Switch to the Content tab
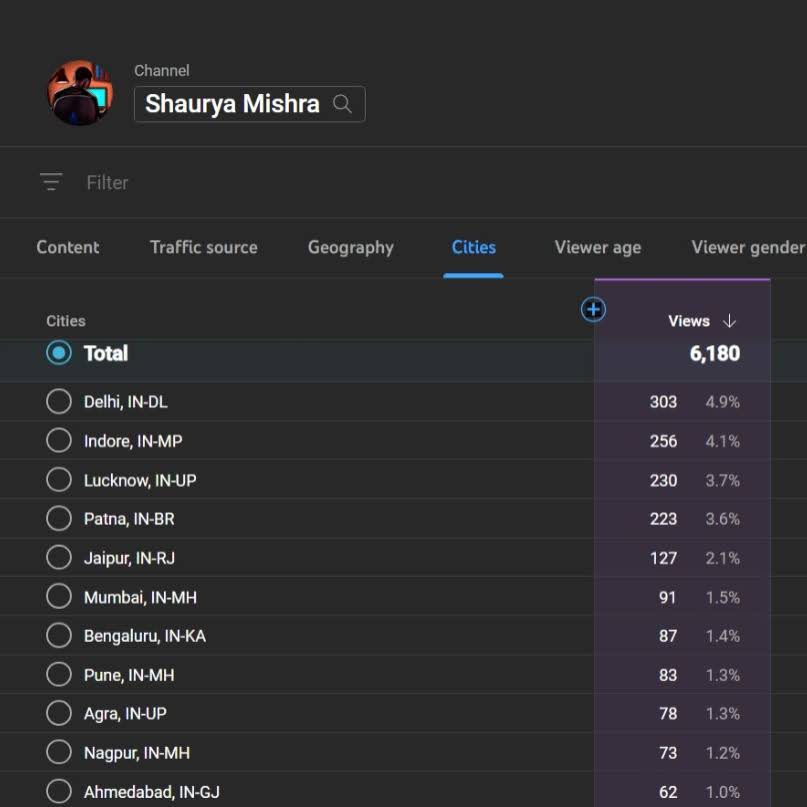Screen dimensions: 807x807 point(68,247)
